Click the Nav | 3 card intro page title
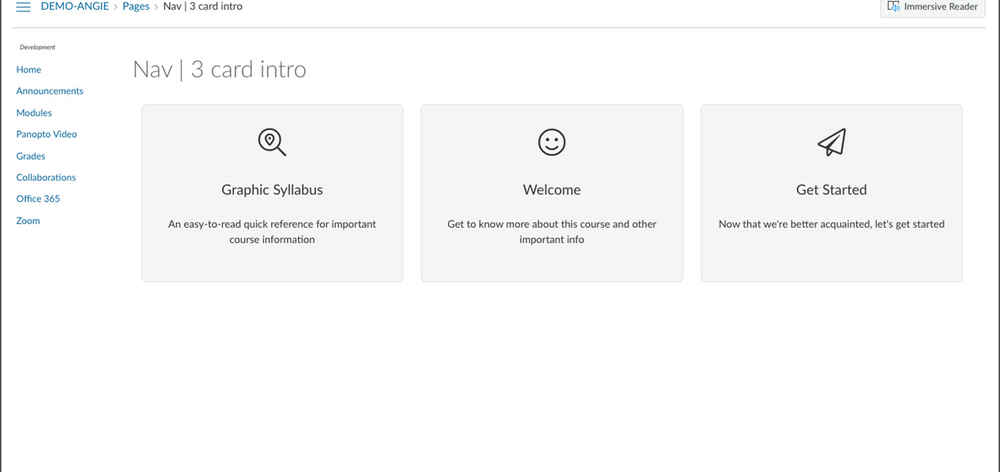 click(x=219, y=70)
